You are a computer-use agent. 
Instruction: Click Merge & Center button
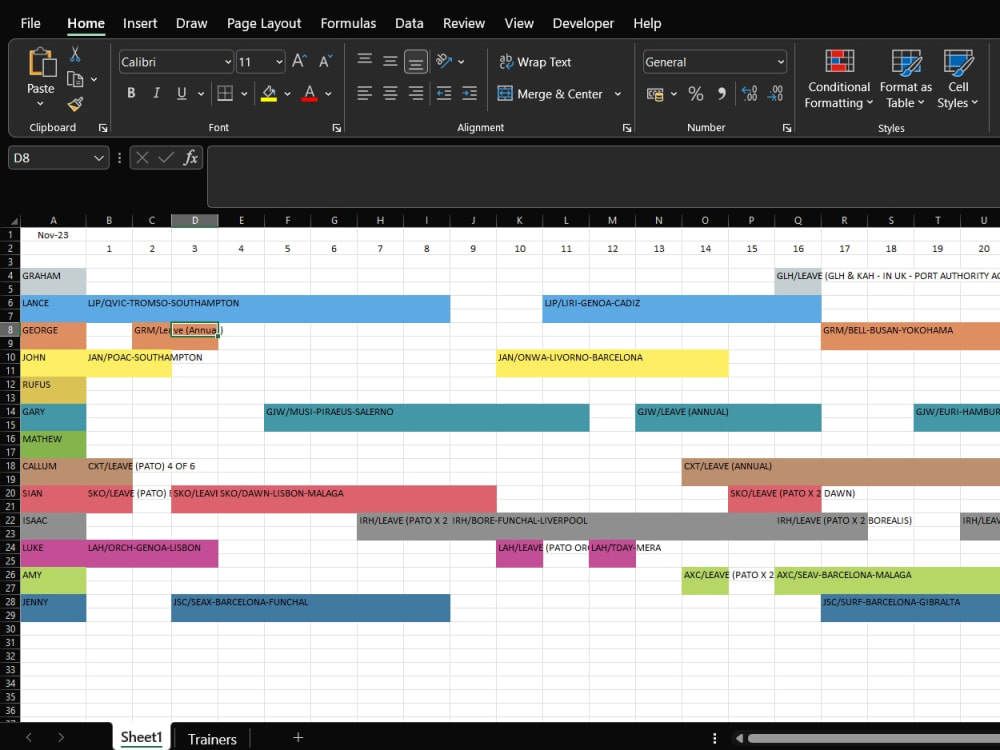pyautogui.click(x=549, y=94)
